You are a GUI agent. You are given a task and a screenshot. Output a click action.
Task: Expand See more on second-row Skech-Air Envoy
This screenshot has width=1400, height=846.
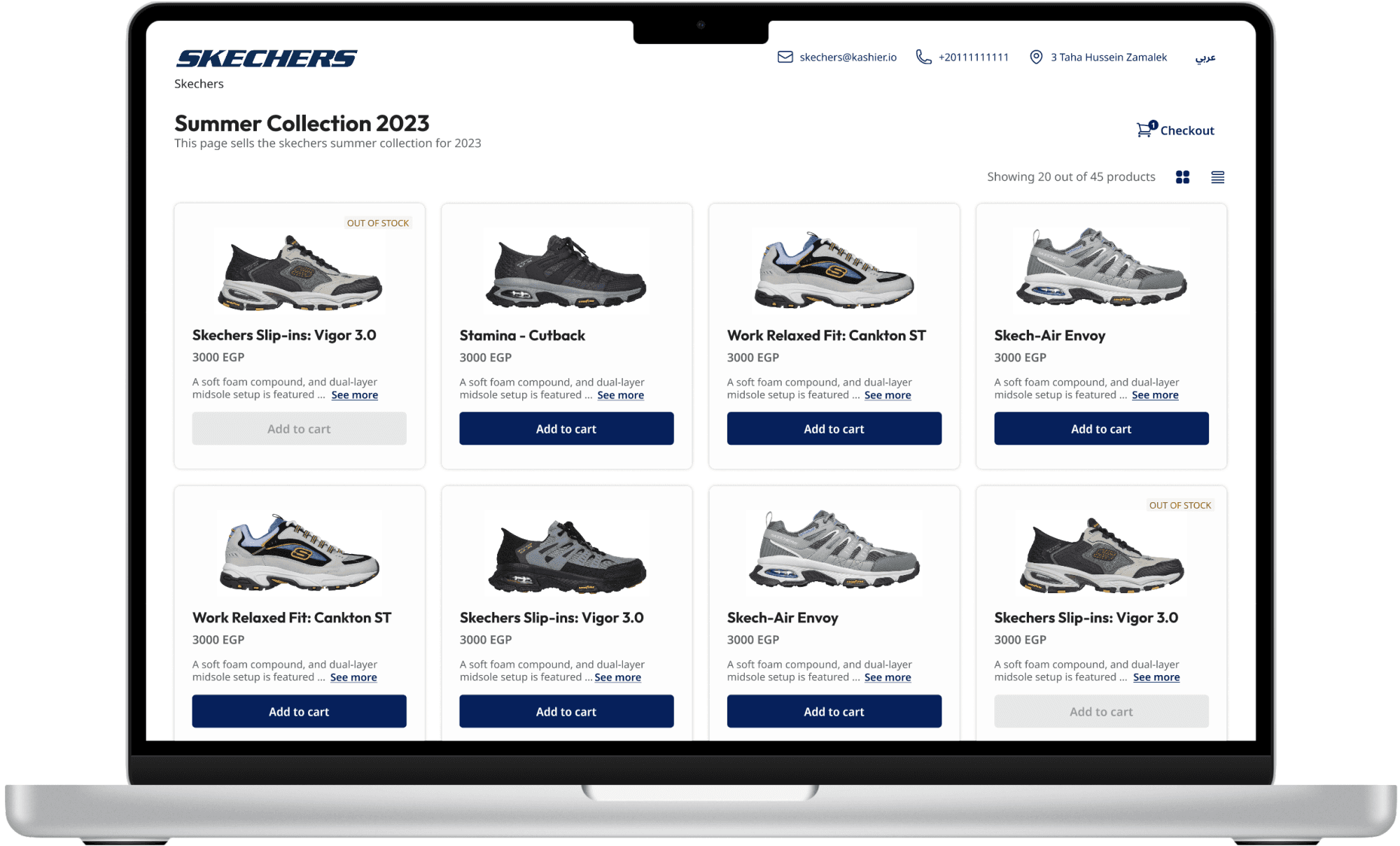887,677
